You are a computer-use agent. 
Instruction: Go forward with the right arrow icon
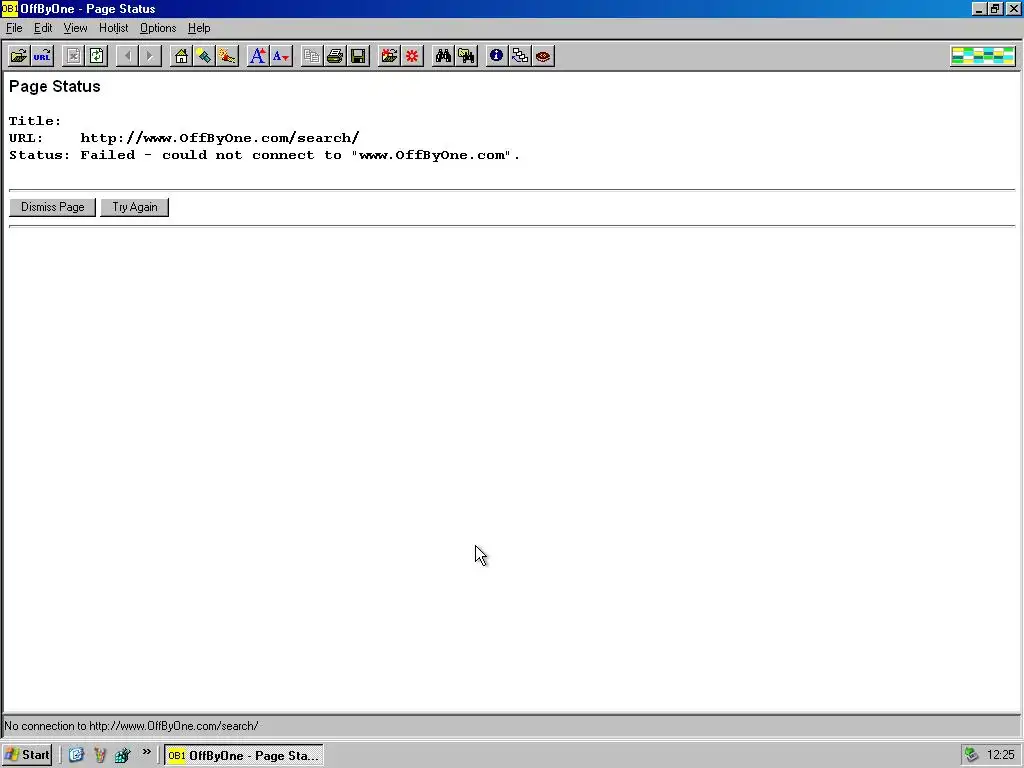click(x=150, y=56)
